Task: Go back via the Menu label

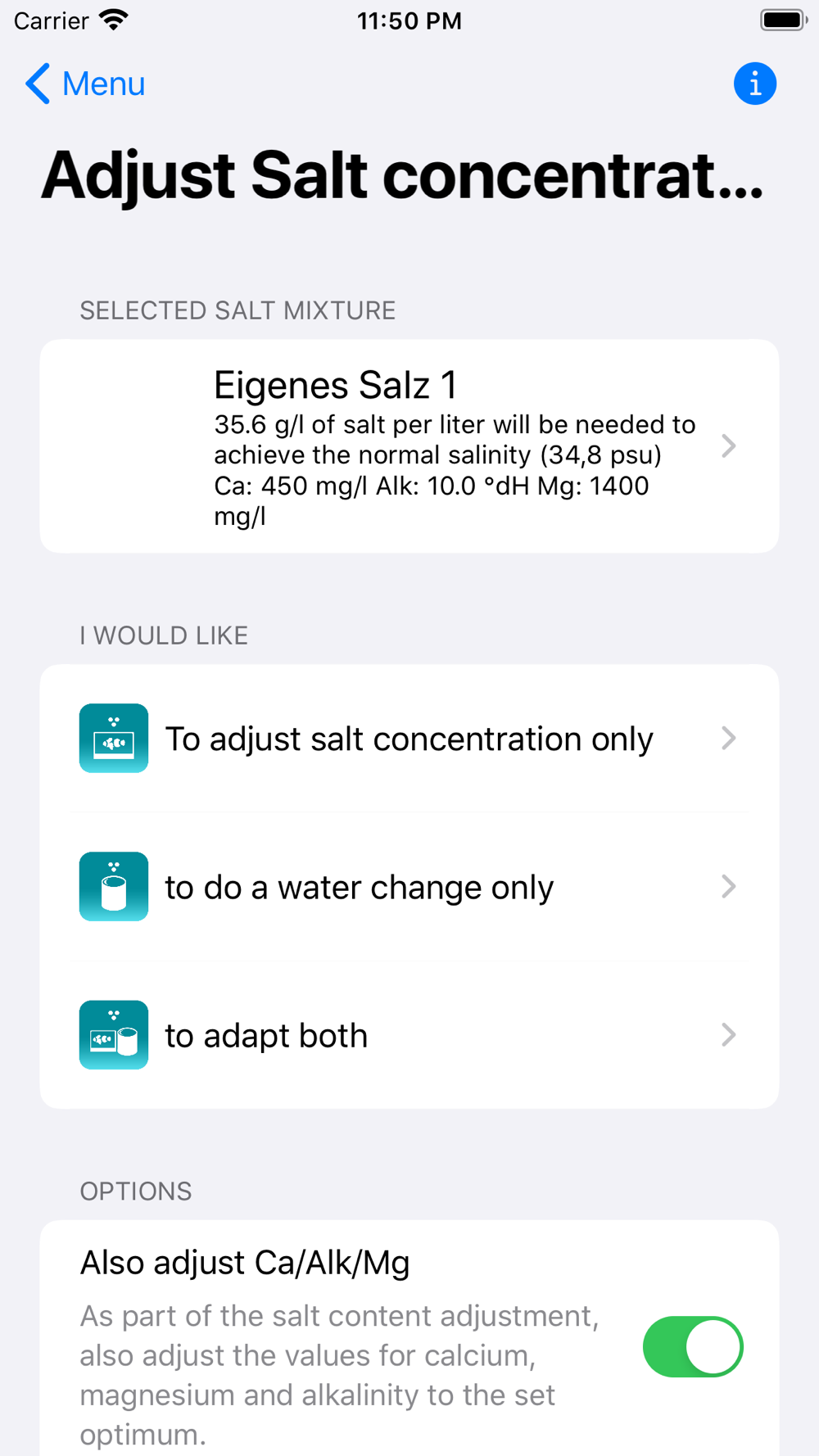Action: coord(104,84)
